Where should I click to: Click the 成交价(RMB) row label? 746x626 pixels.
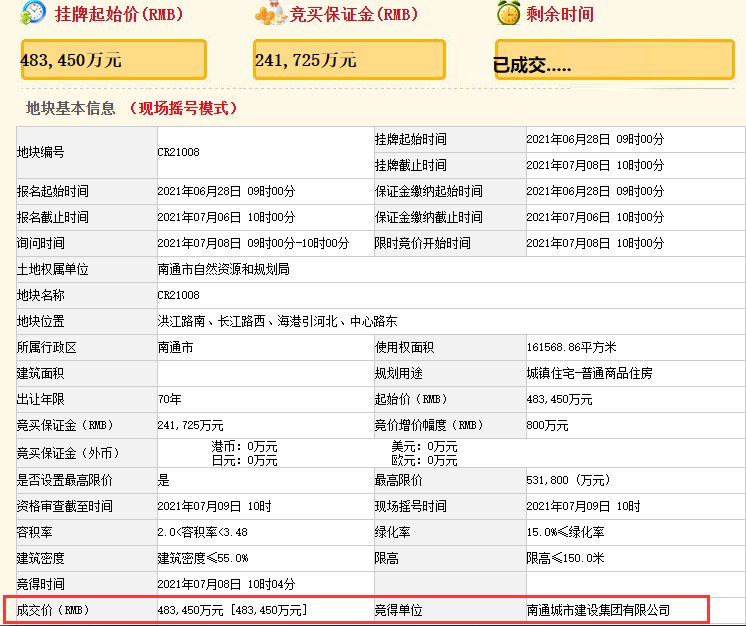[53, 610]
